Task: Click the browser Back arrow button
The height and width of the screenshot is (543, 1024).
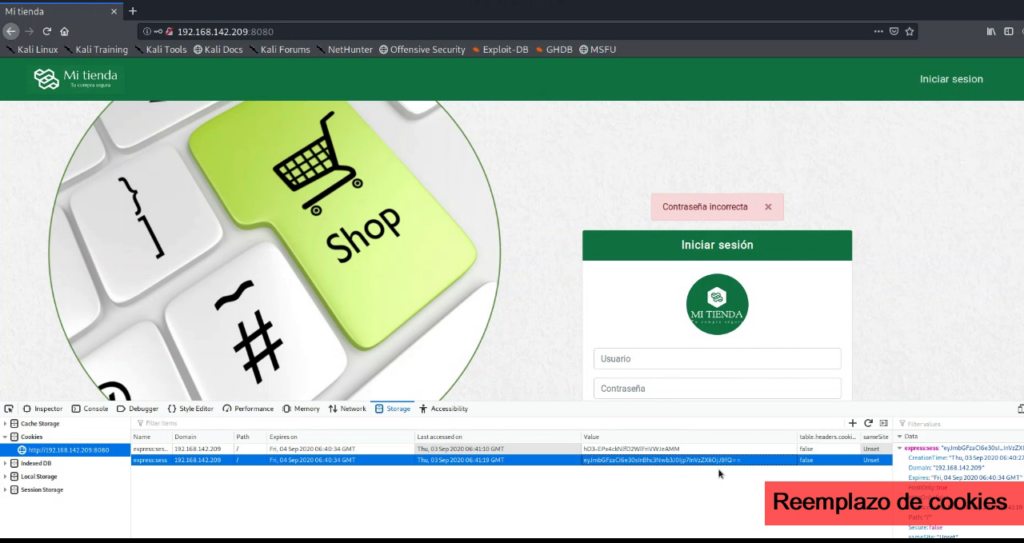Action: [11, 31]
